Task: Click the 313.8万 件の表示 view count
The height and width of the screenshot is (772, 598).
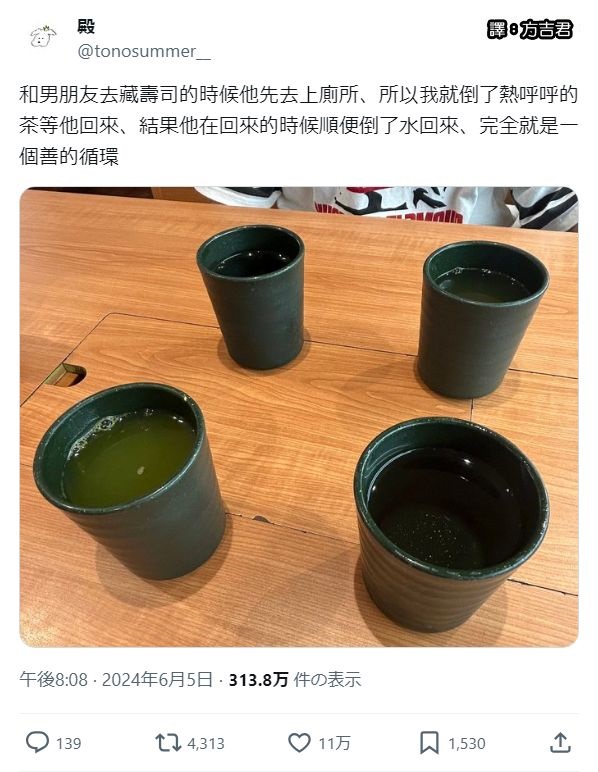Action: point(295,679)
